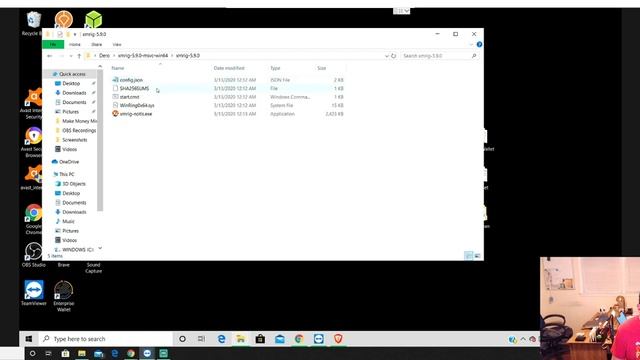Click the New folder icon in Explorer title bar
640x360 pixels.
(68, 34)
